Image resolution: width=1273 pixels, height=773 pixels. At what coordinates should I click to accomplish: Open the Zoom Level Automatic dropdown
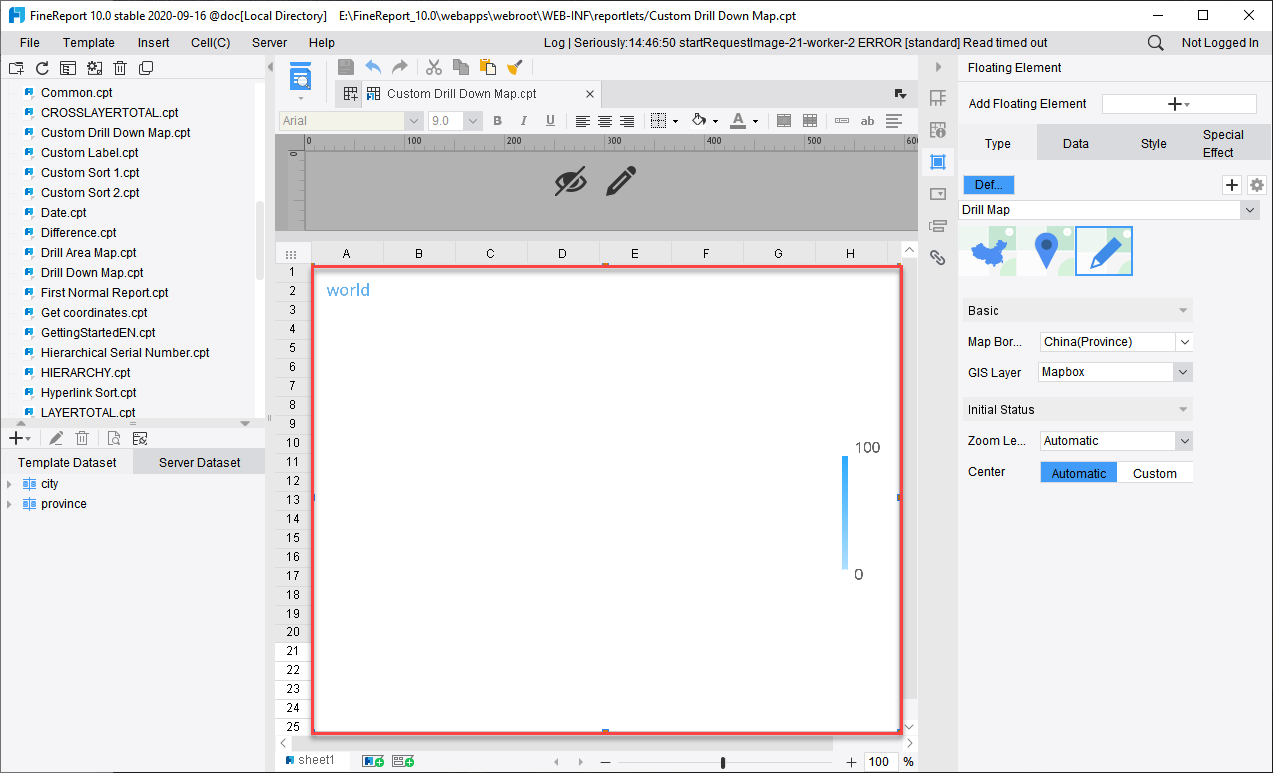[x=1117, y=441]
